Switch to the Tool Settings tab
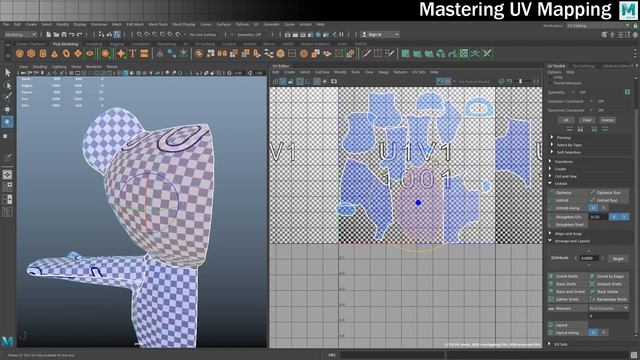The image size is (640, 360). [x=583, y=66]
